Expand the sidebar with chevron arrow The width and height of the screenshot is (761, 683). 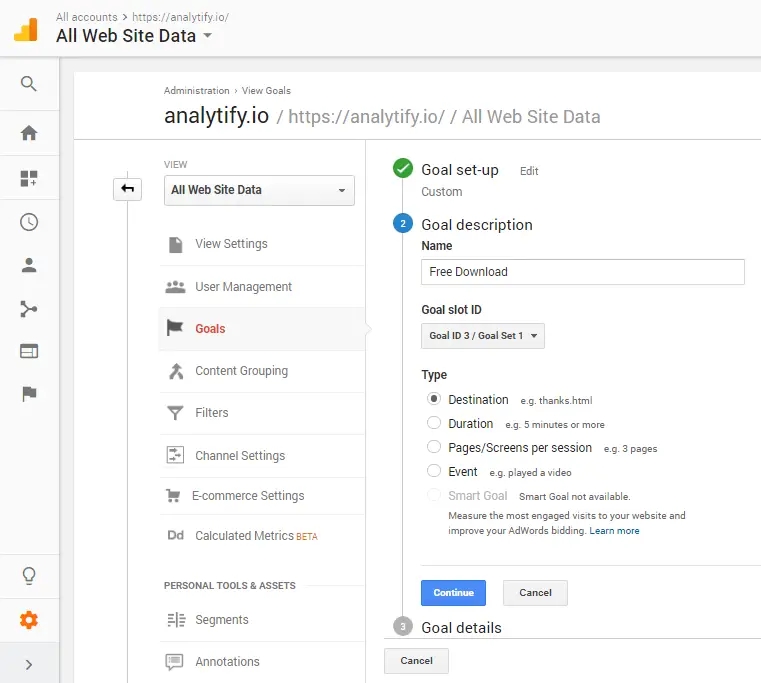29,664
